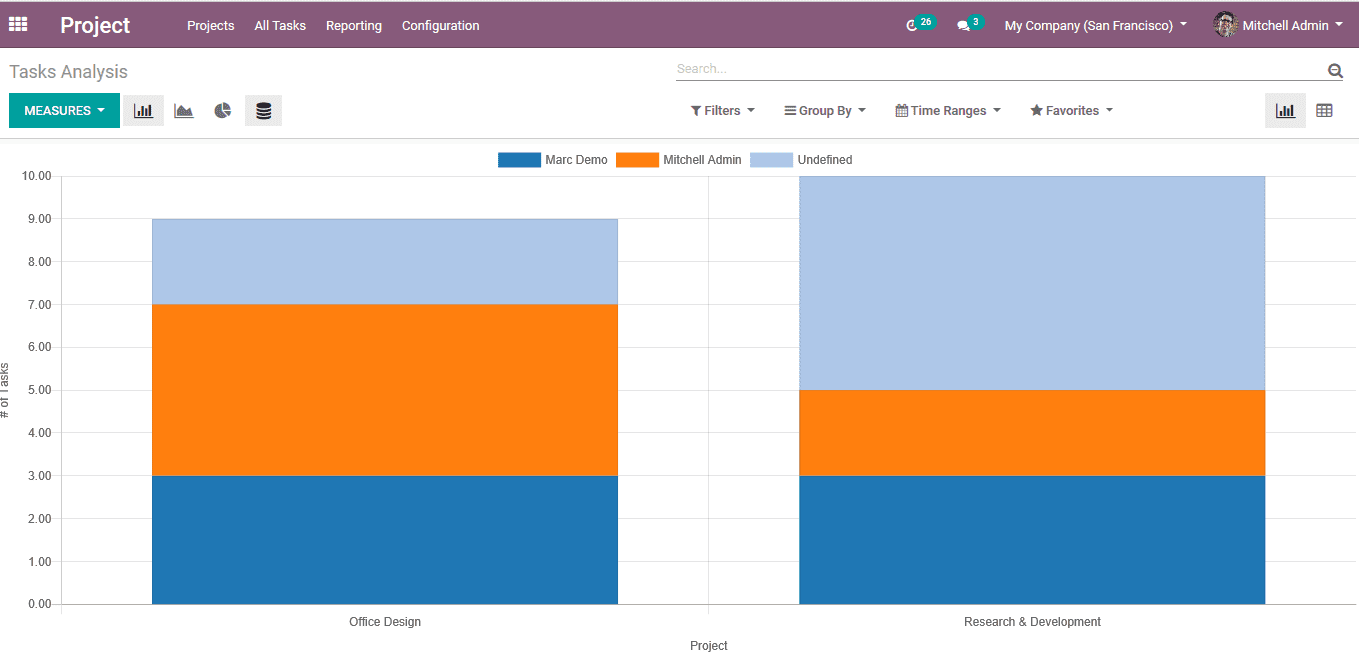The image size is (1359, 653).
Task: Toggle the stacked bars icon
Action: (263, 110)
